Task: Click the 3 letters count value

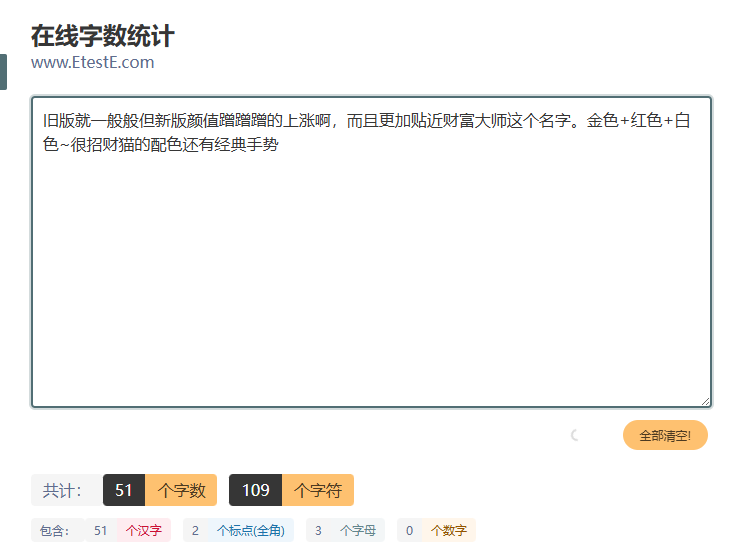Action: [x=318, y=530]
